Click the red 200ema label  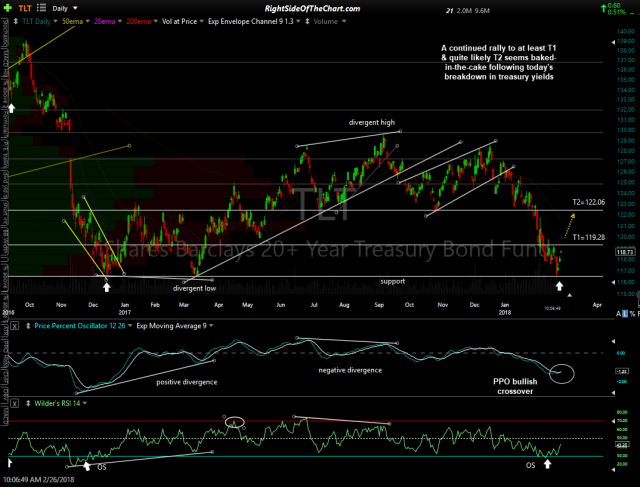click(138, 21)
